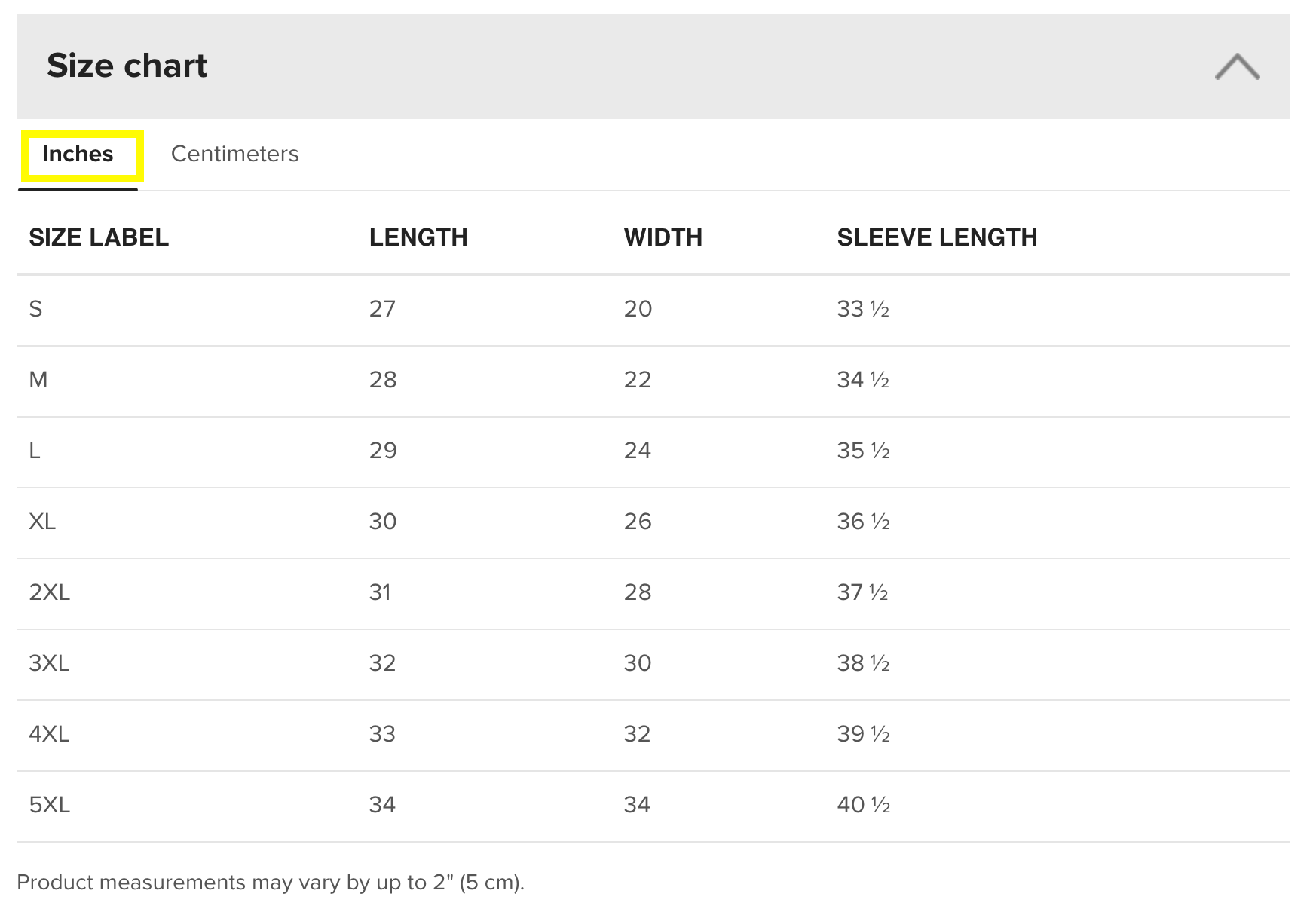Click the product measurements disclaimer text
Viewport: 1310px width, 924px height.
tap(271, 883)
